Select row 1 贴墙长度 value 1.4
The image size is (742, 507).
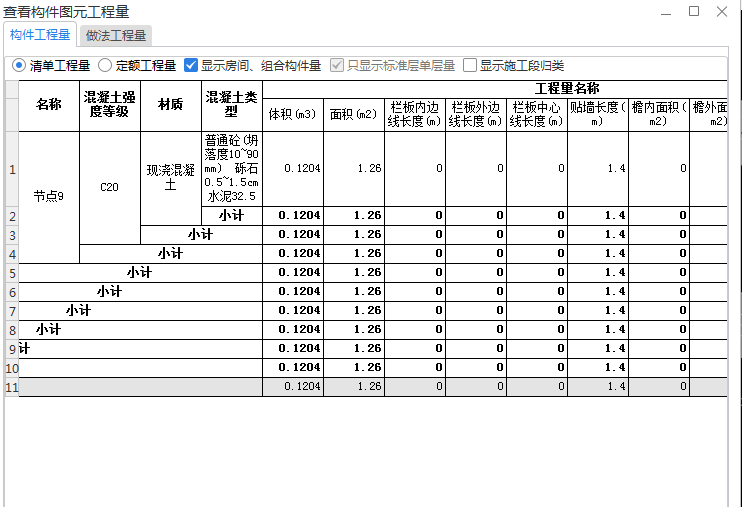(598, 169)
